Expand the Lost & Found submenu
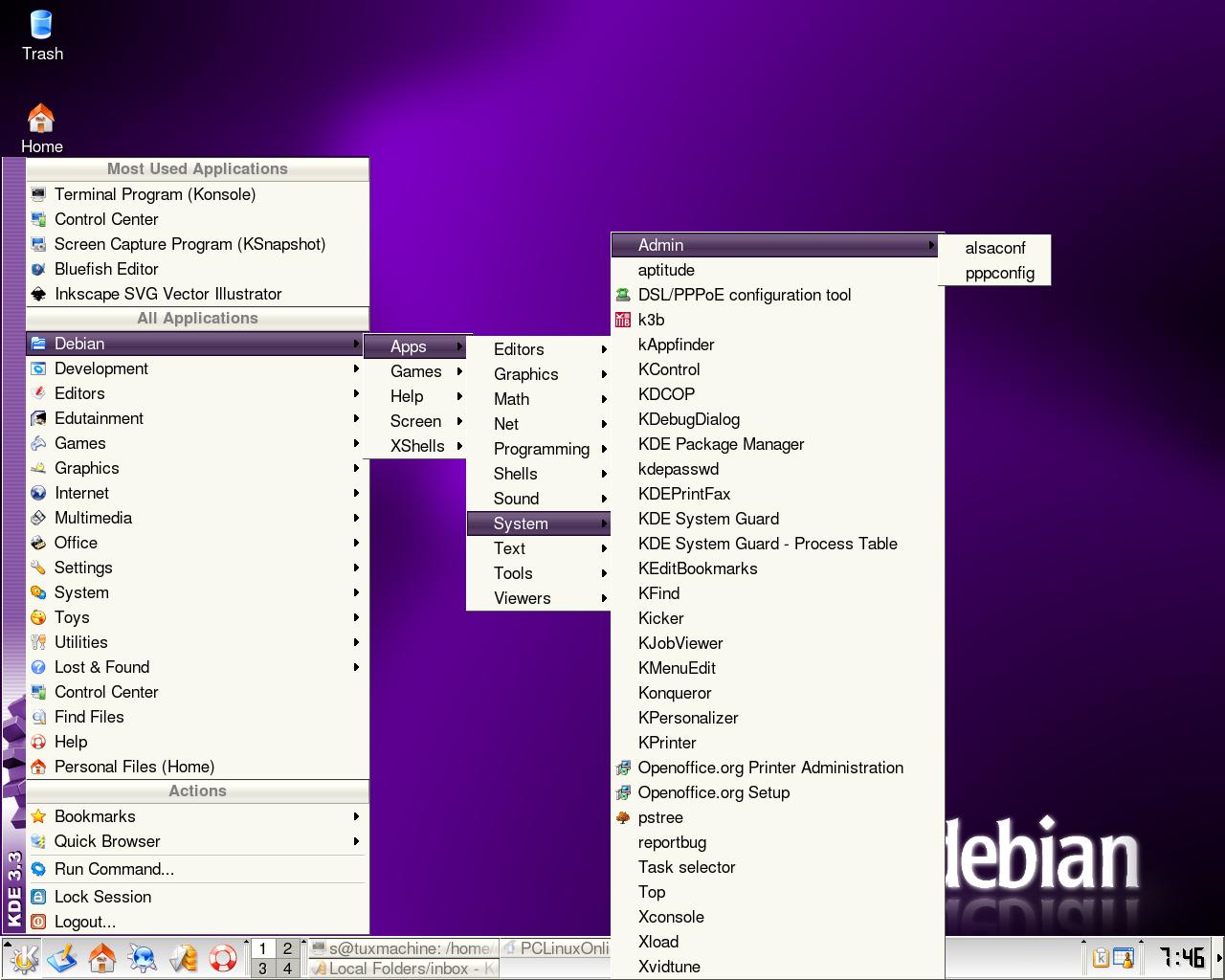Viewport: 1225px width, 980px height. [197, 667]
